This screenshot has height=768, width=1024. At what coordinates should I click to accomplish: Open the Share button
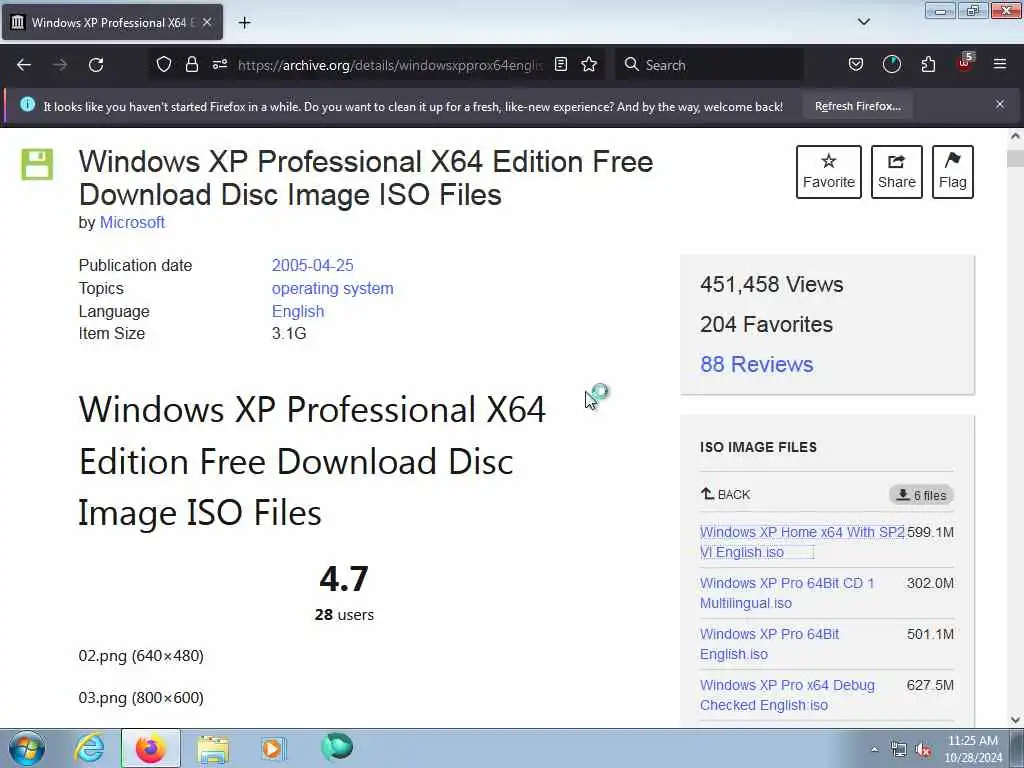[897, 172]
